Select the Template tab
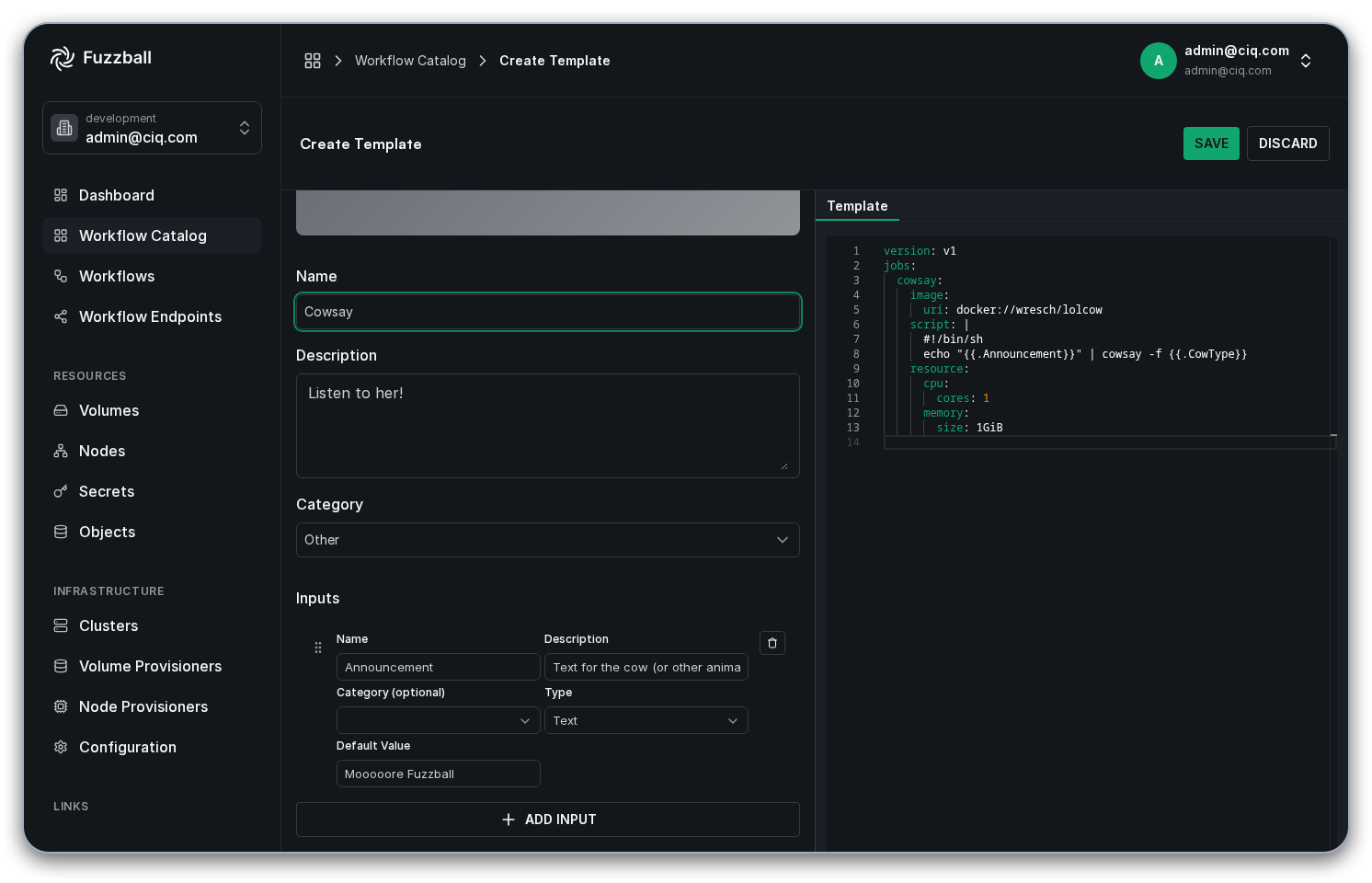1372x883 pixels. (857, 206)
